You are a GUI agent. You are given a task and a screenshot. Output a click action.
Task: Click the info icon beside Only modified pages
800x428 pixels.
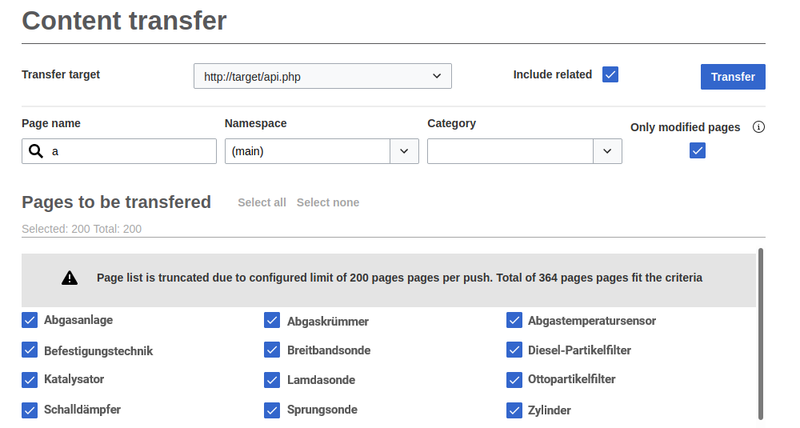[x=758, y=127]
